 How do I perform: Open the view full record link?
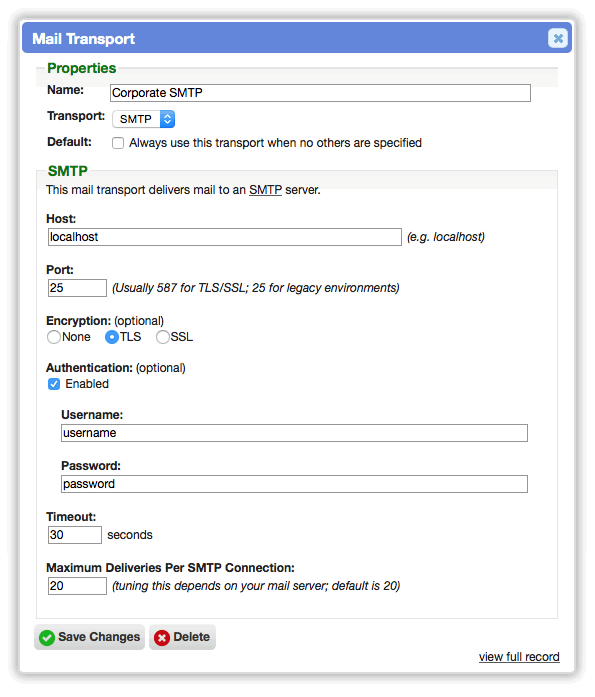(x=519, y=657)
